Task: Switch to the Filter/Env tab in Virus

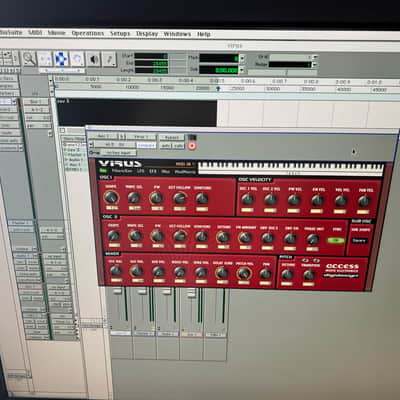Action: pos(122,171)
